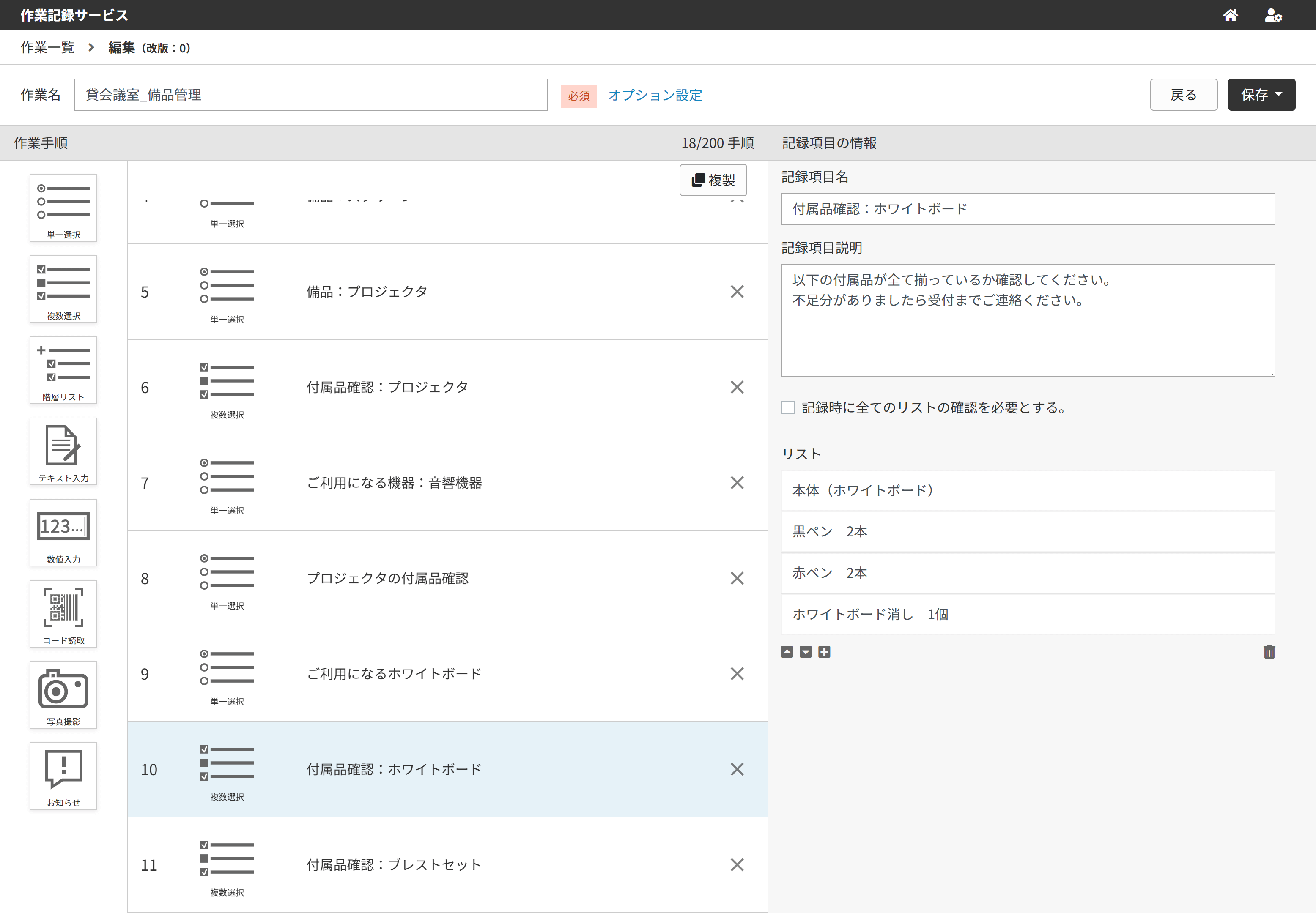
Task: Select step 7 ご利用になる機器：音響機器
Action: (447, 483)
